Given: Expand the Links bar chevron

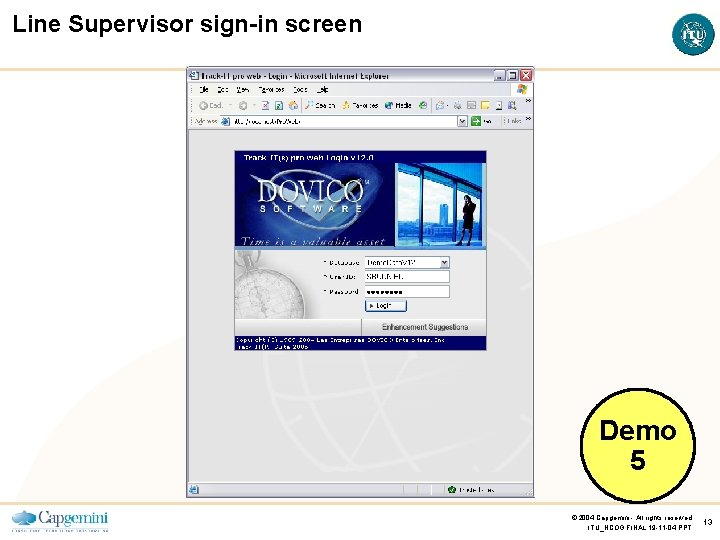Looking at the screenshot, I should click(528, 119).
